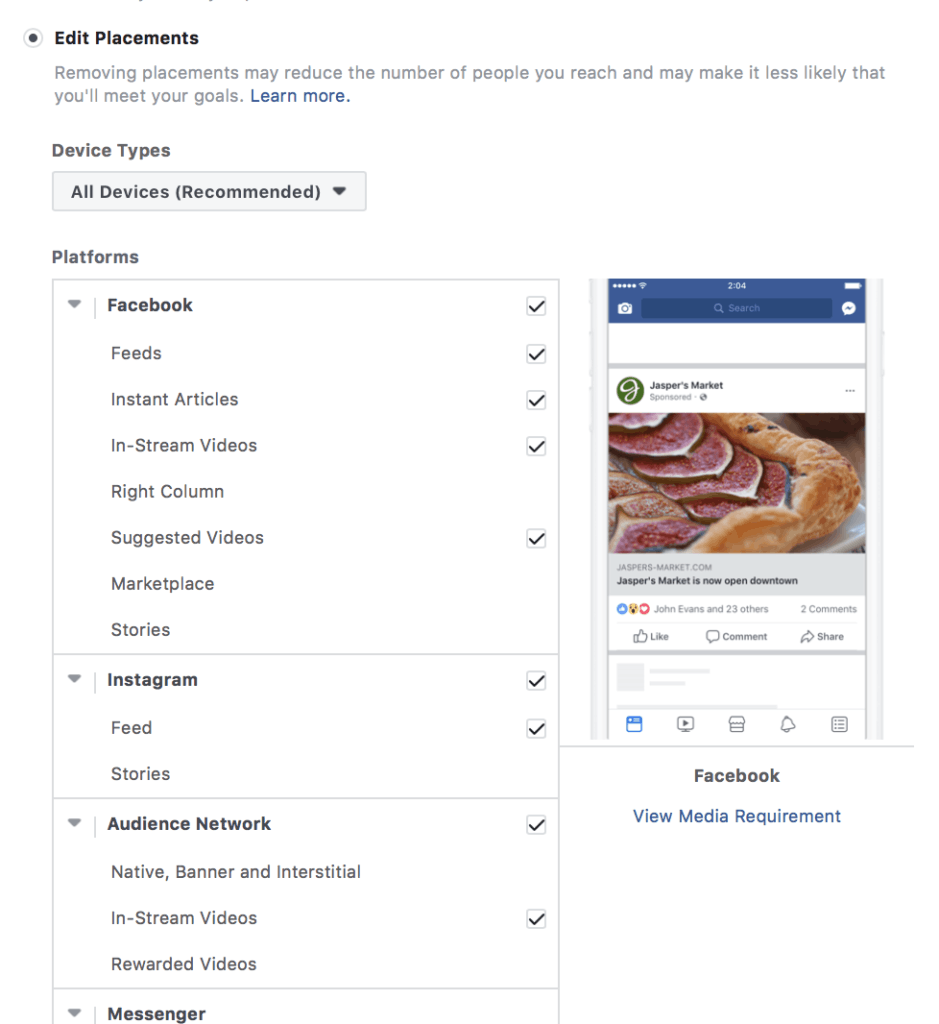Select the Edit Placements radio button
This screenshot has width=939, height=1024.
[x=33, y=38]
